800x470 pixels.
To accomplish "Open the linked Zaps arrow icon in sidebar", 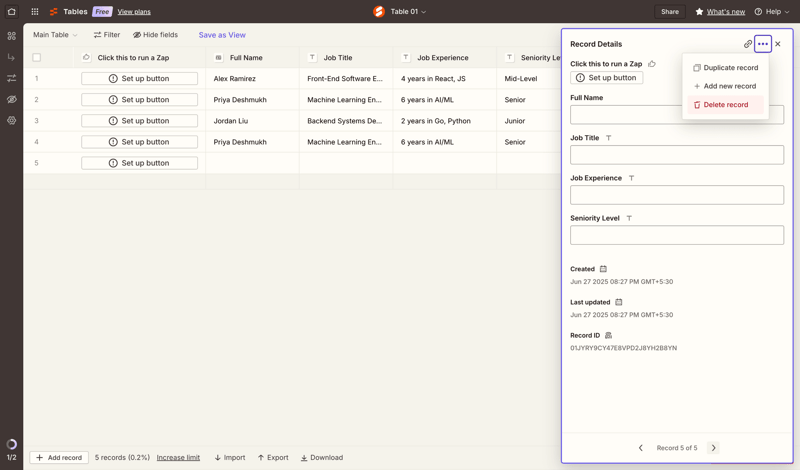I will [x=11, y=57].
